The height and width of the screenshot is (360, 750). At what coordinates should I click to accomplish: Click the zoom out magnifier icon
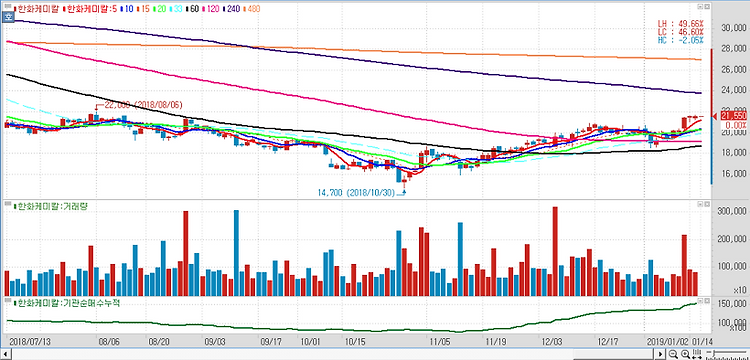click(x=673, y=354)
